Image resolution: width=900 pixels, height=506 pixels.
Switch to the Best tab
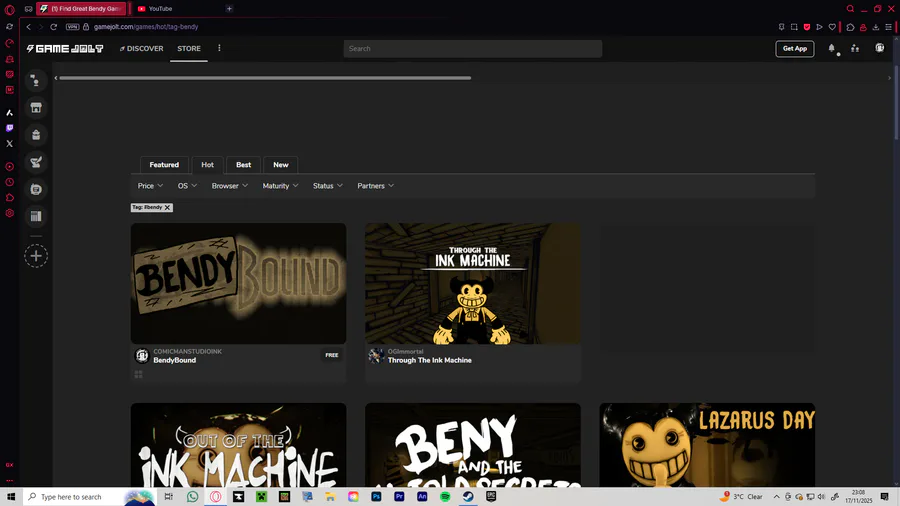243,165
